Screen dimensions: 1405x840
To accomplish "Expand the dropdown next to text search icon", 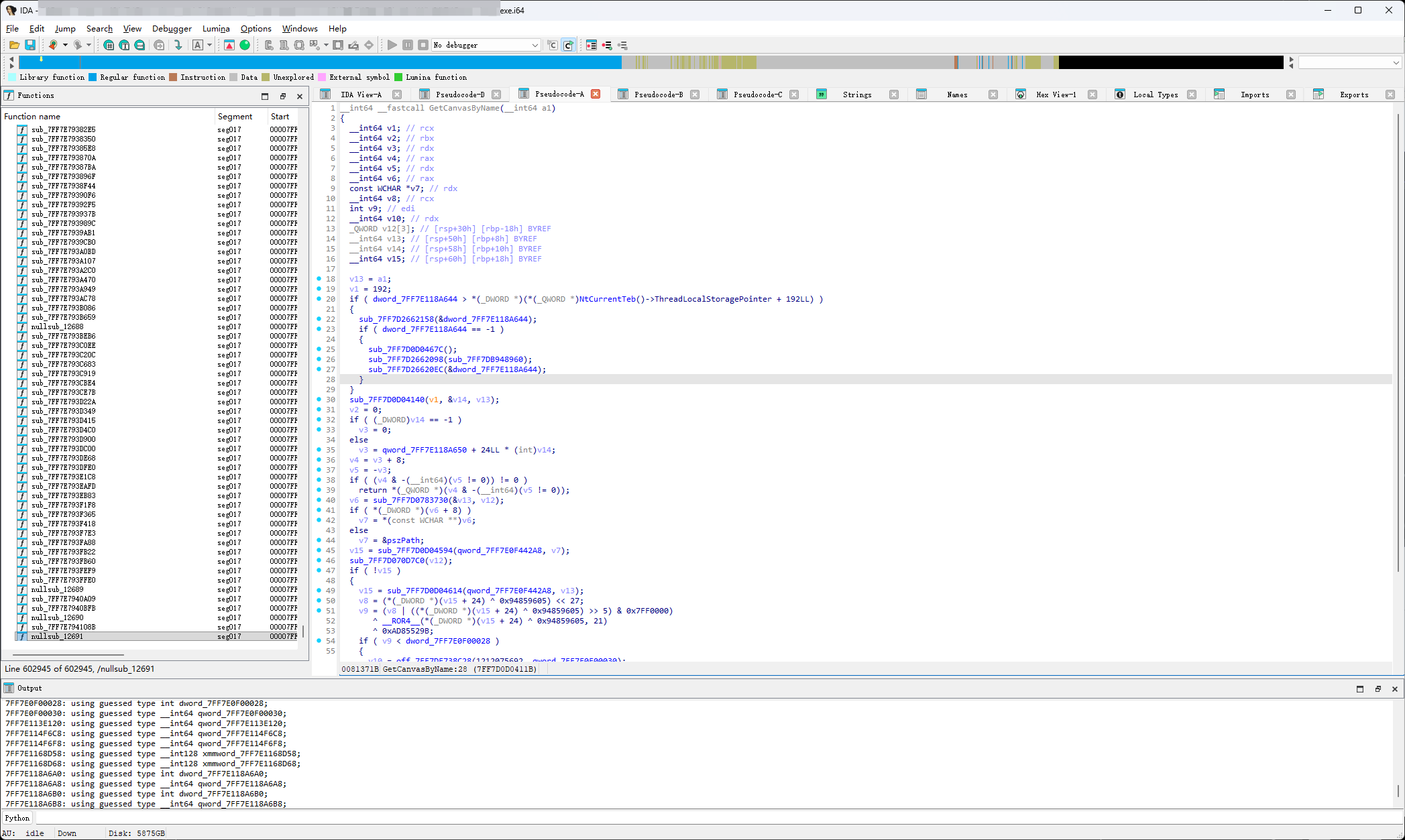I will 210,45.
